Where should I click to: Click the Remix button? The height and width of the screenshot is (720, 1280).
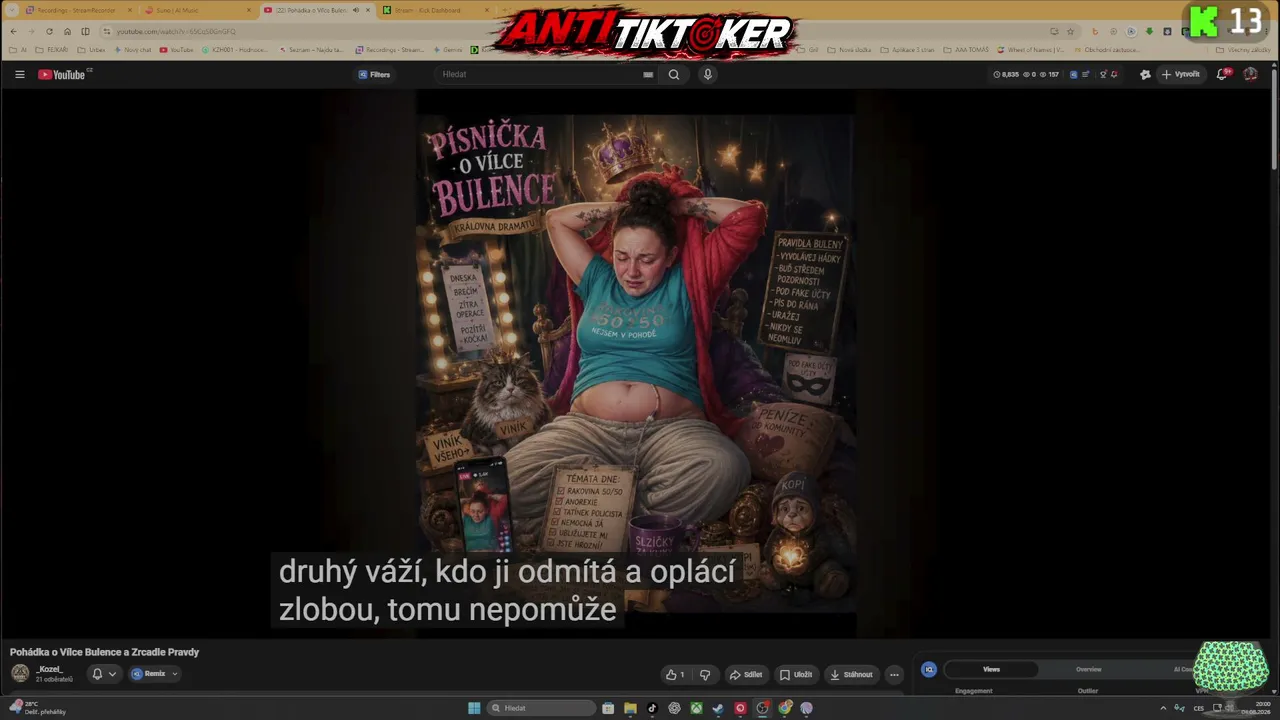click(148, 674)
